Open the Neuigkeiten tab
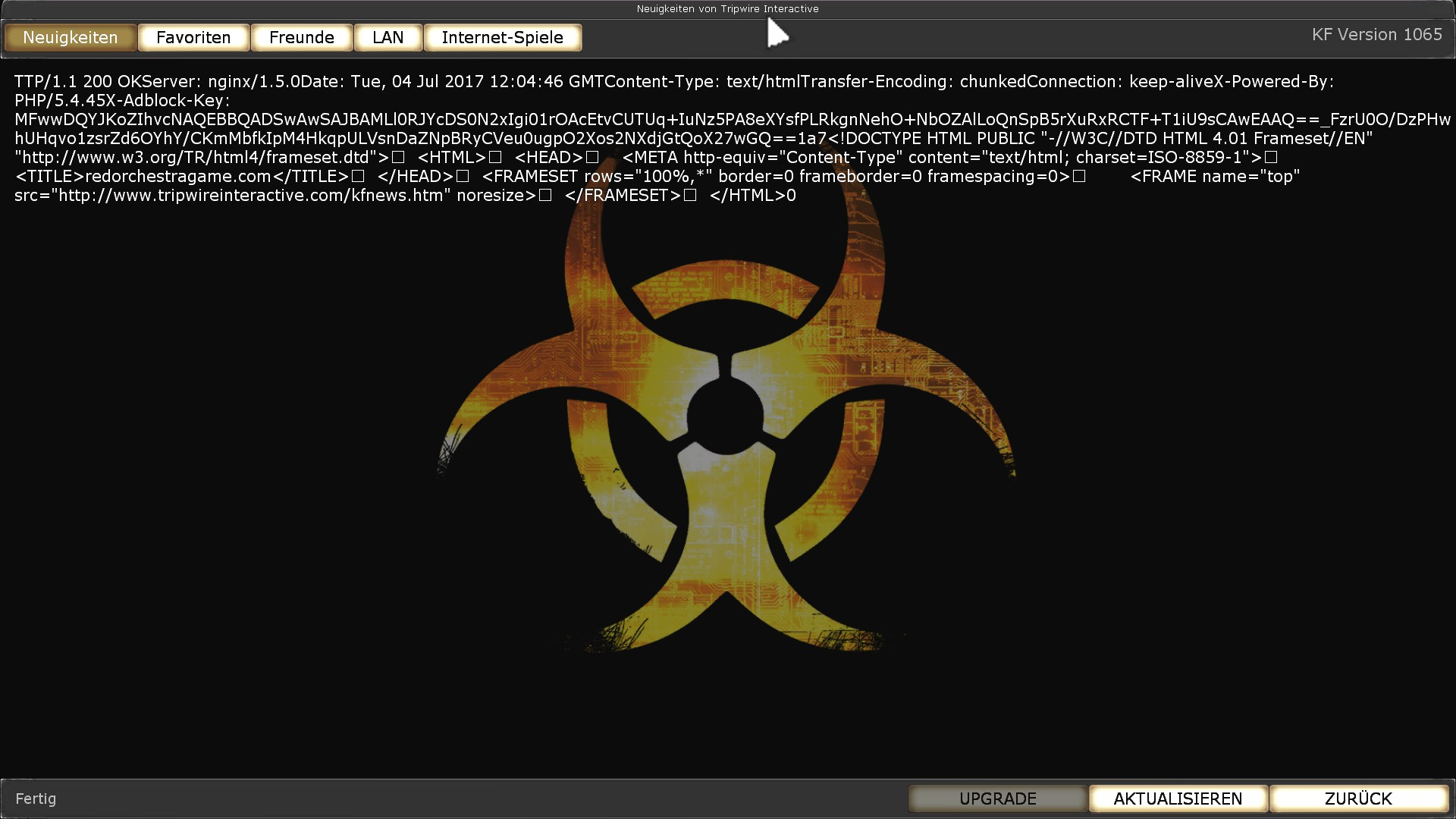This screenshot has height=819, width=1456. coord(71,38)
